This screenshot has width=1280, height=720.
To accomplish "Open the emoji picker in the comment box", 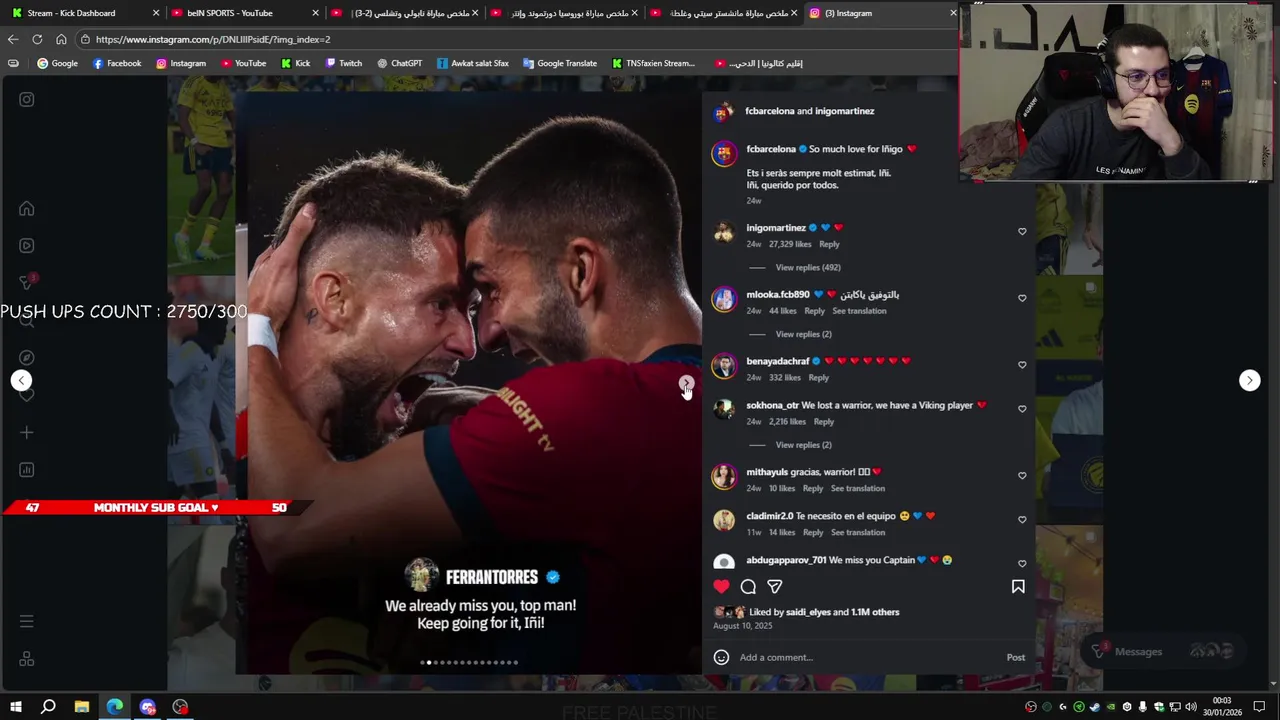I will [721, 657].
